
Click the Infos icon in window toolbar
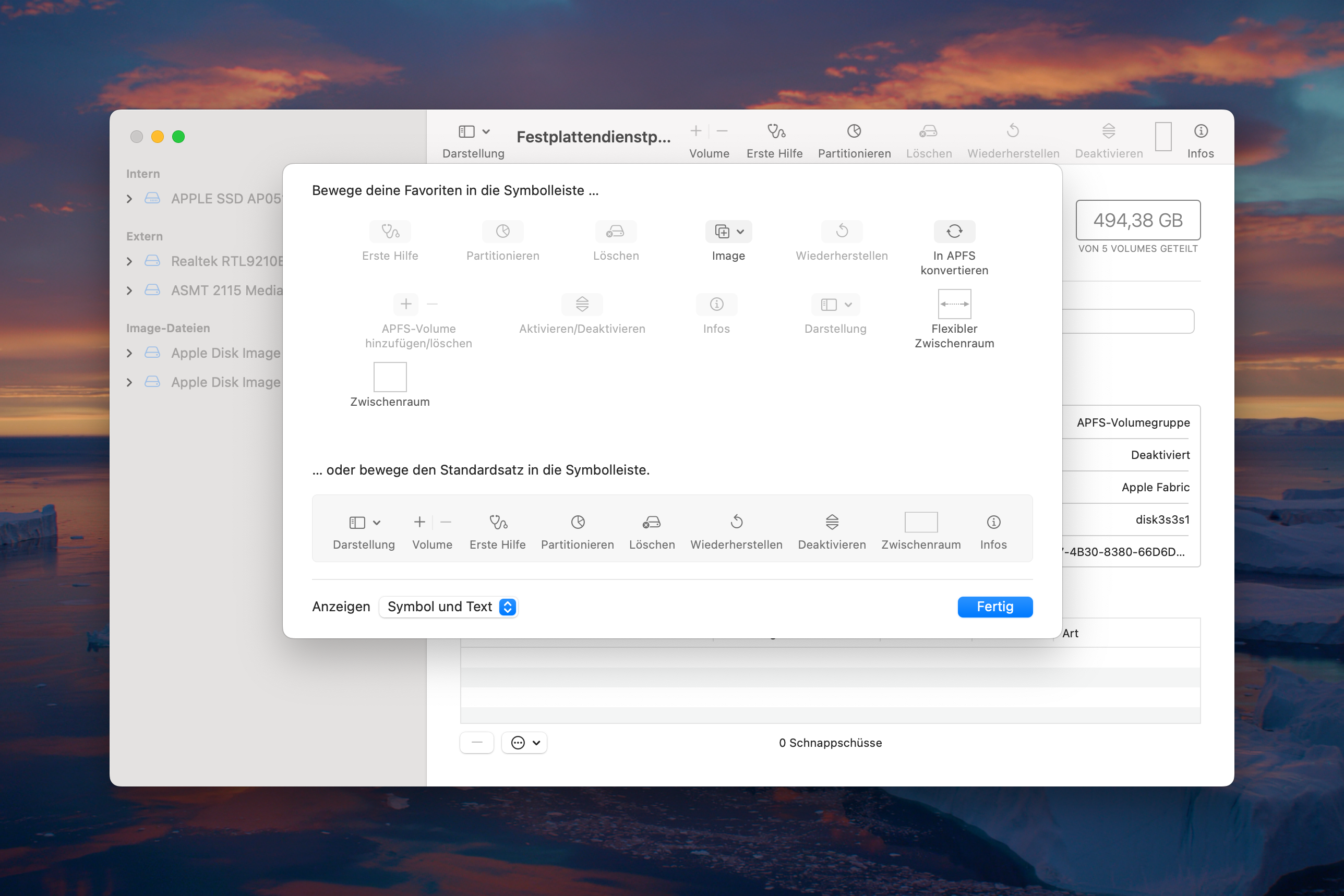coord(1201,131)
